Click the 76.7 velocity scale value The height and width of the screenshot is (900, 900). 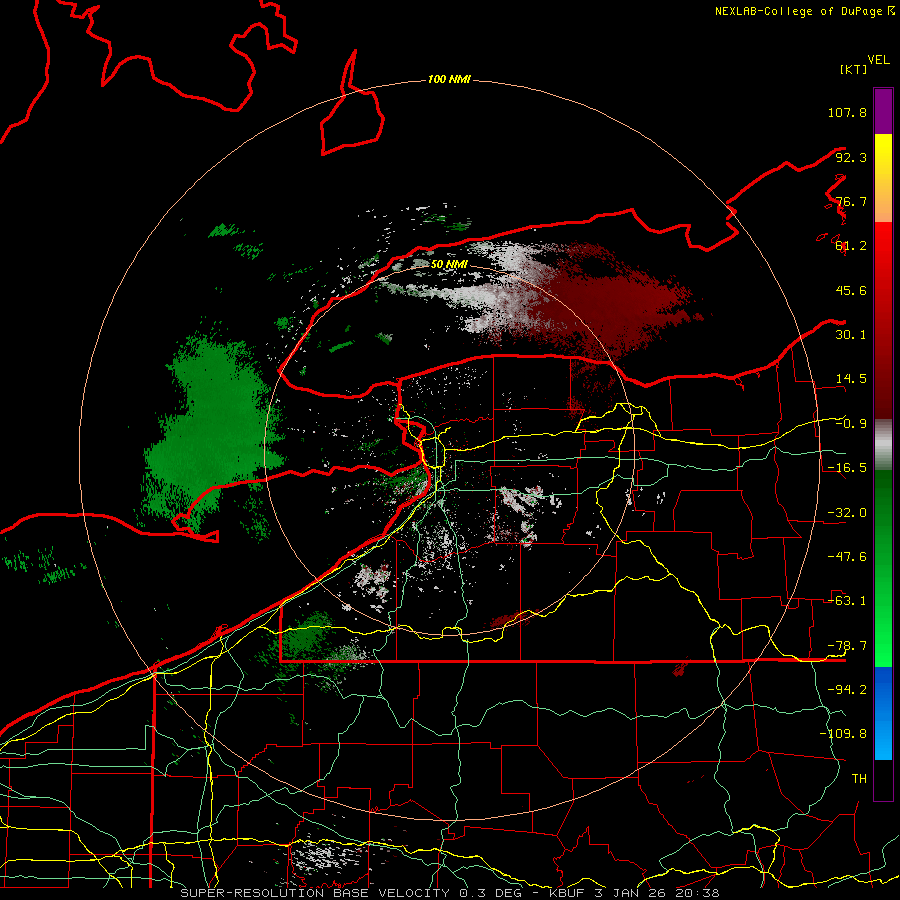pos(851,201)
